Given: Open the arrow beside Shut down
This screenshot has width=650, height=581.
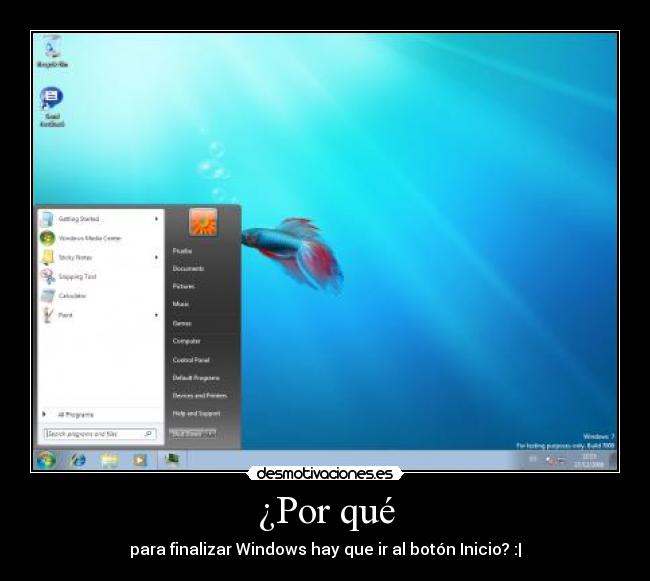Looking at the screenshot, I should 211,434.
